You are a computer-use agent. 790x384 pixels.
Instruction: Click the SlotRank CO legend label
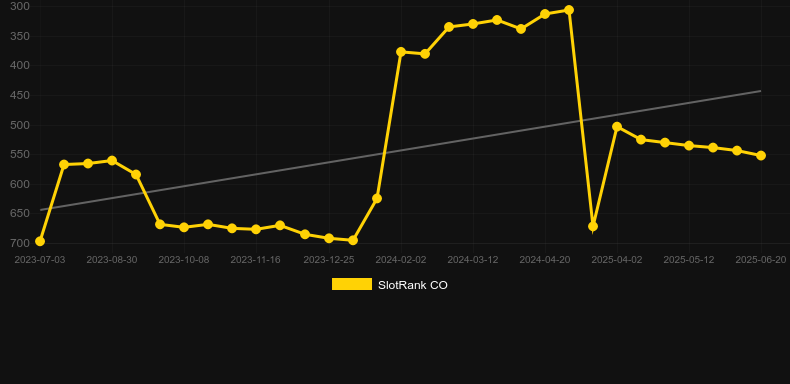(413, 285)
